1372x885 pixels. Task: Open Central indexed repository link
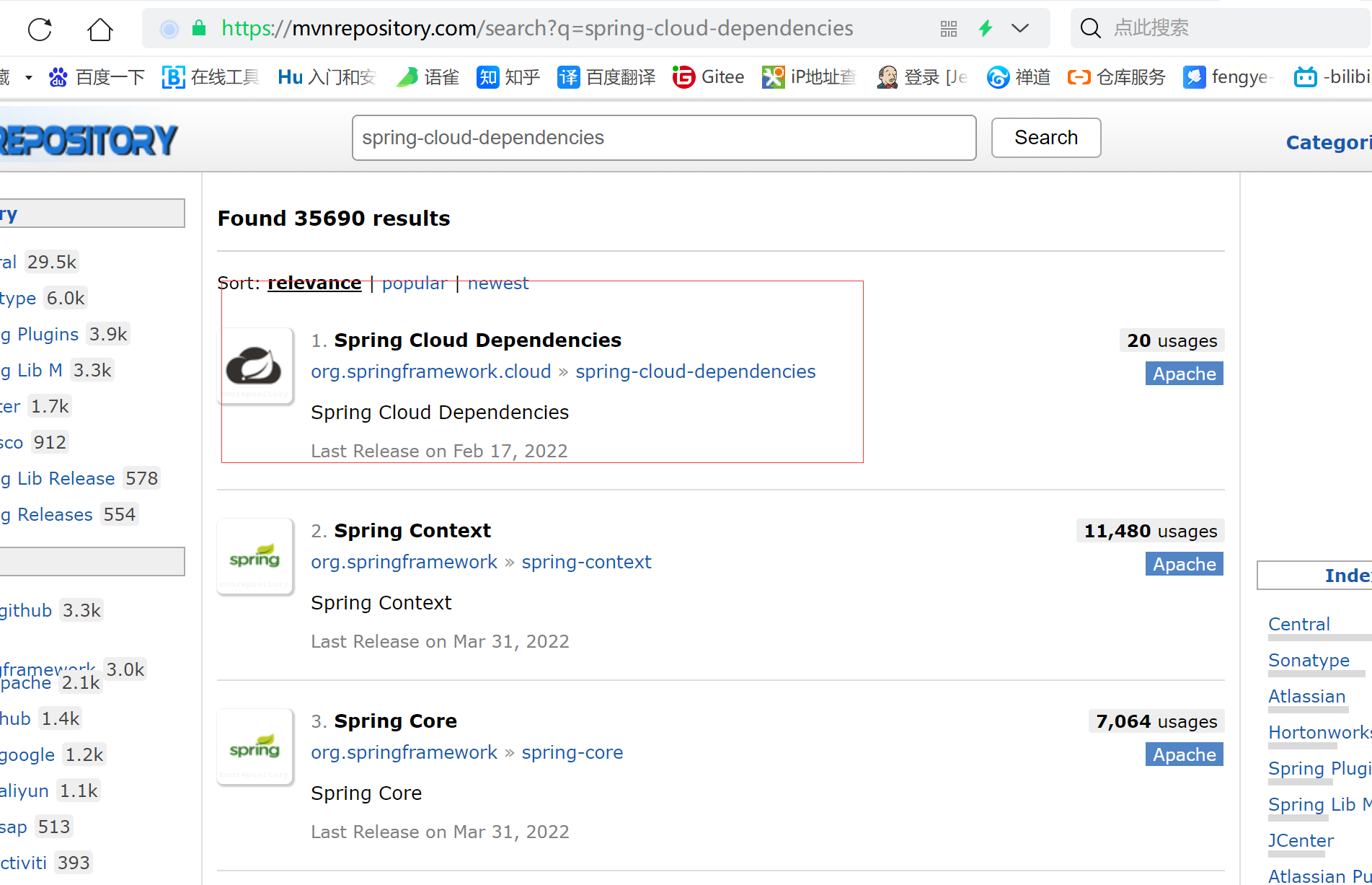click(x=1299, y=625)
